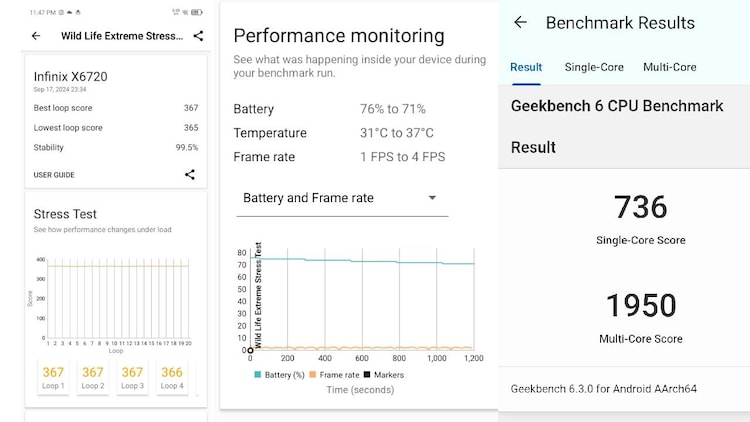Toggle Battery (%) legend series

tap(279, 374)
